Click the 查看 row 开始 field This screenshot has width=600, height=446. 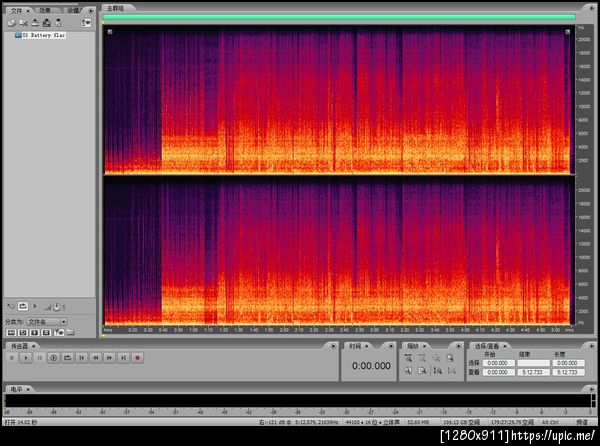(498, 372)
